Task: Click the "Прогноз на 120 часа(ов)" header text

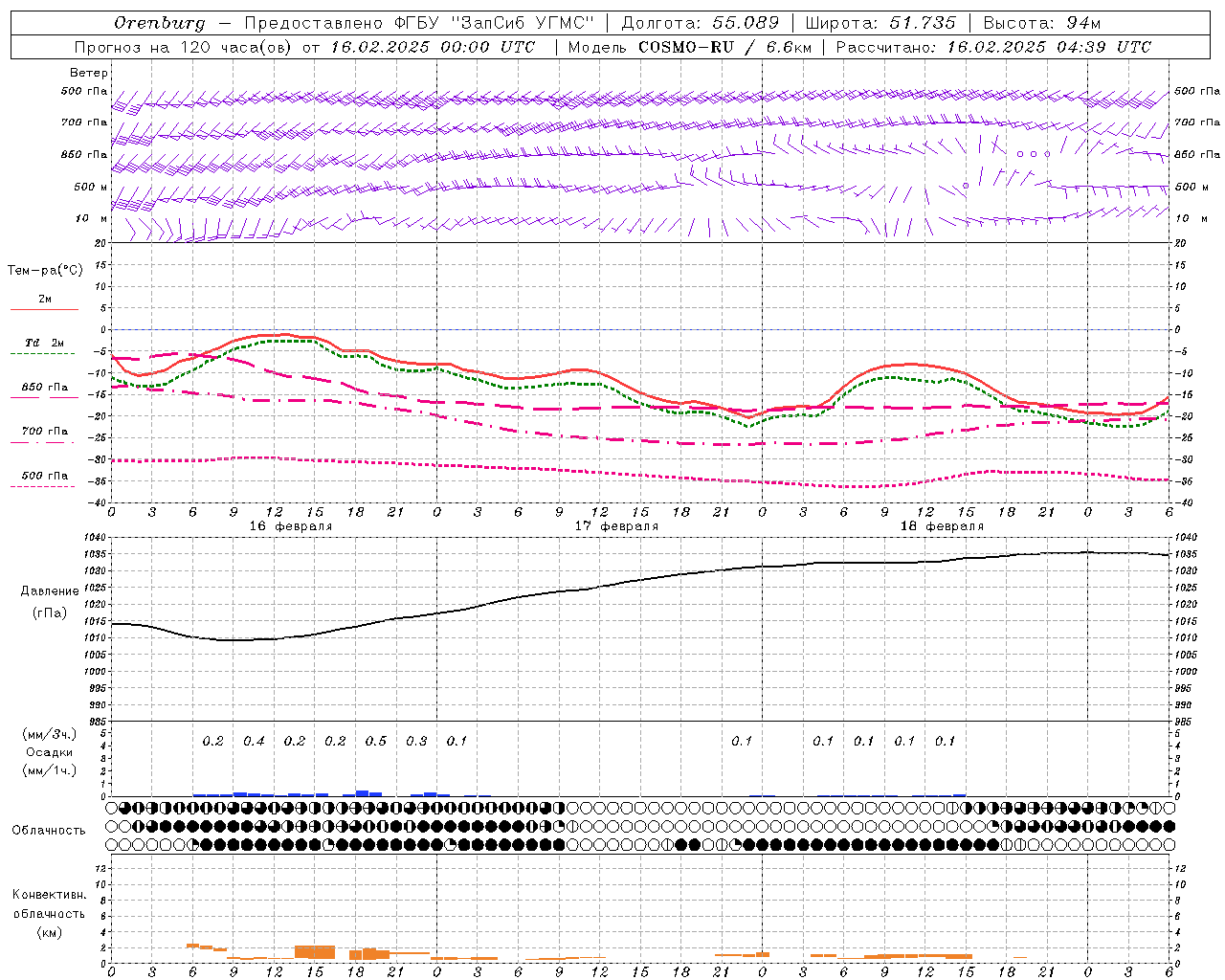Action: tap(184, 47)
